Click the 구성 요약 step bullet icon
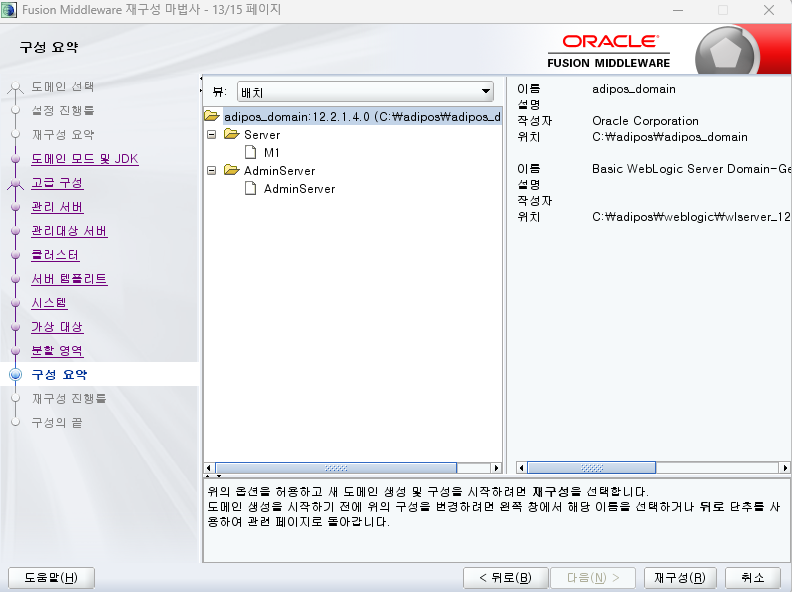The height and width of the screenshot is (592, 792). click(x=16, y=374)
